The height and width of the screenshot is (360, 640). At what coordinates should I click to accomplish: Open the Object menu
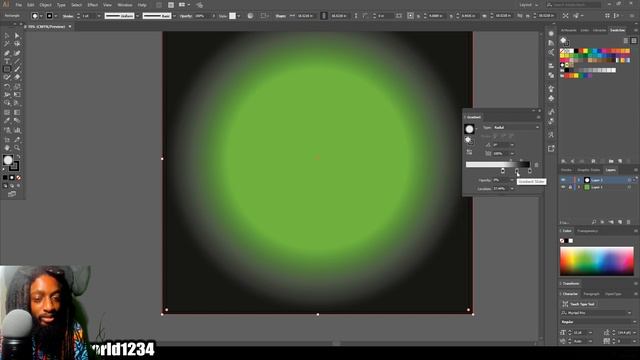45,5
